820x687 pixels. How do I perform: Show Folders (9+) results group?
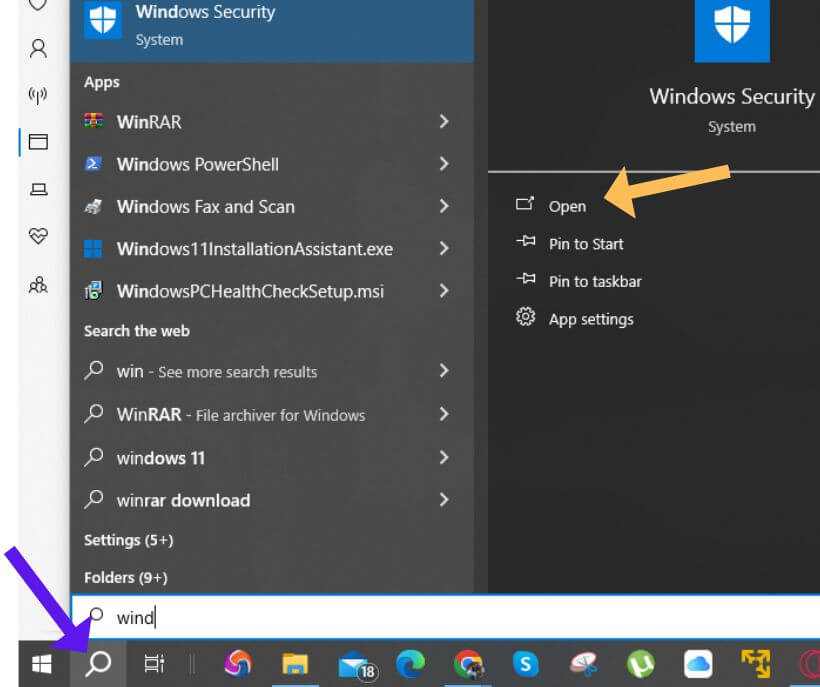126,578
